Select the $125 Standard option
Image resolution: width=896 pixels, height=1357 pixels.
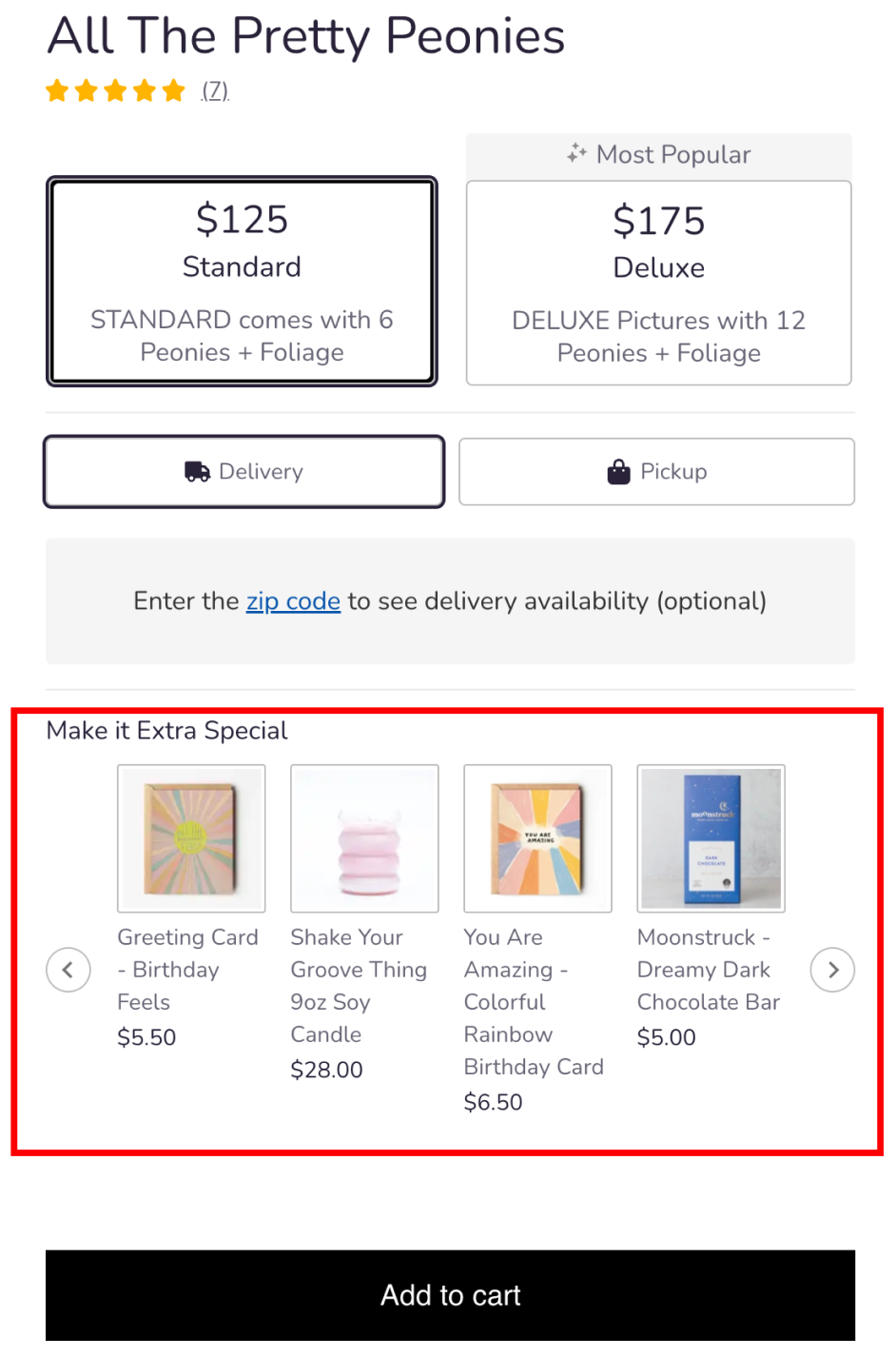242,282
